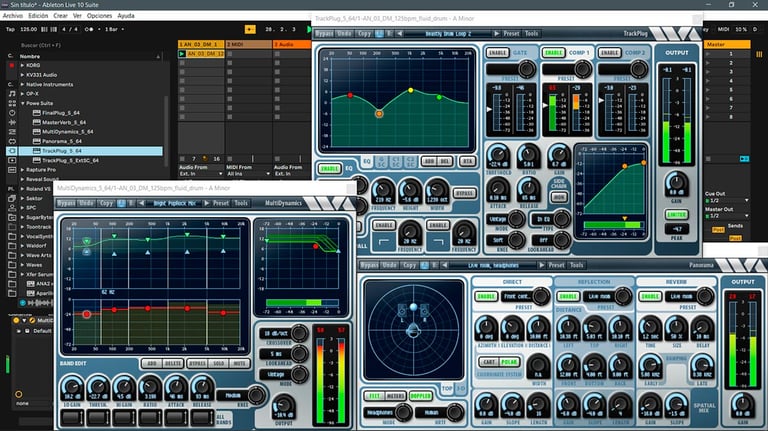Open TrackPlug Tools menu
The image size is (768, 431).
point(531,34)
